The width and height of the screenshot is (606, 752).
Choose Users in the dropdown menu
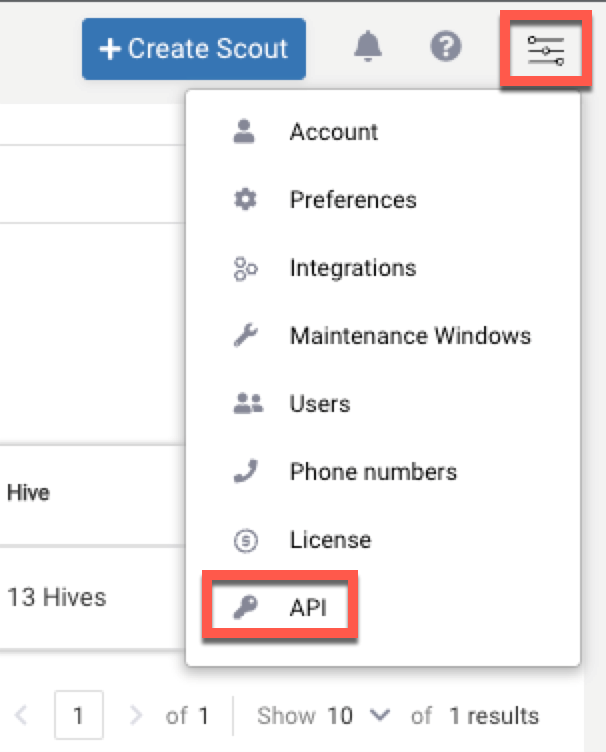point(319,404)
